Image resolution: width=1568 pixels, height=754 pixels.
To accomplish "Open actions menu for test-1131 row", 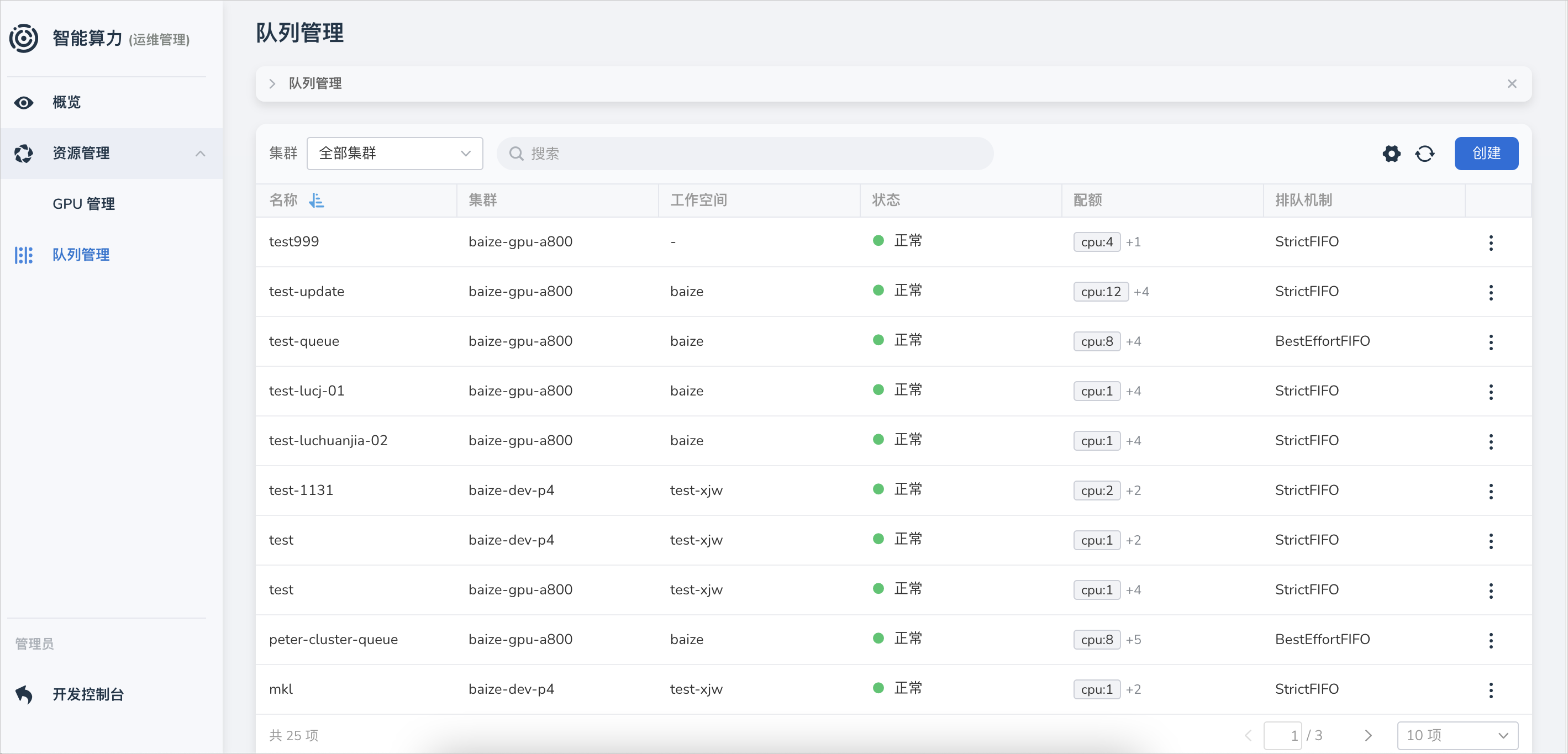I will click(x=1491, y=491).
